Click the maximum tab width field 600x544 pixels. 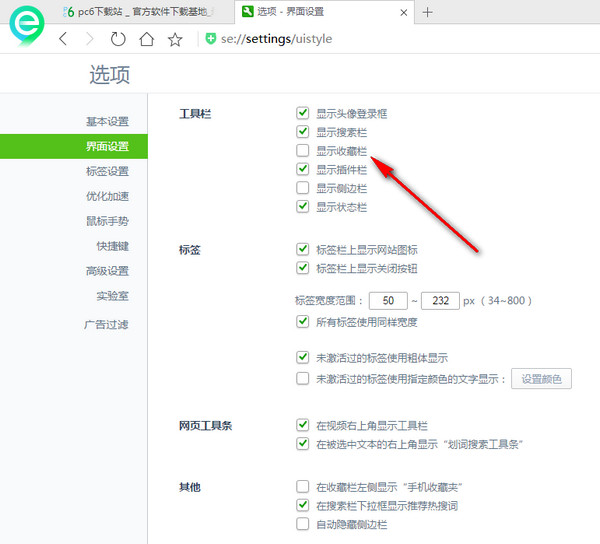[x=439, y=300]
